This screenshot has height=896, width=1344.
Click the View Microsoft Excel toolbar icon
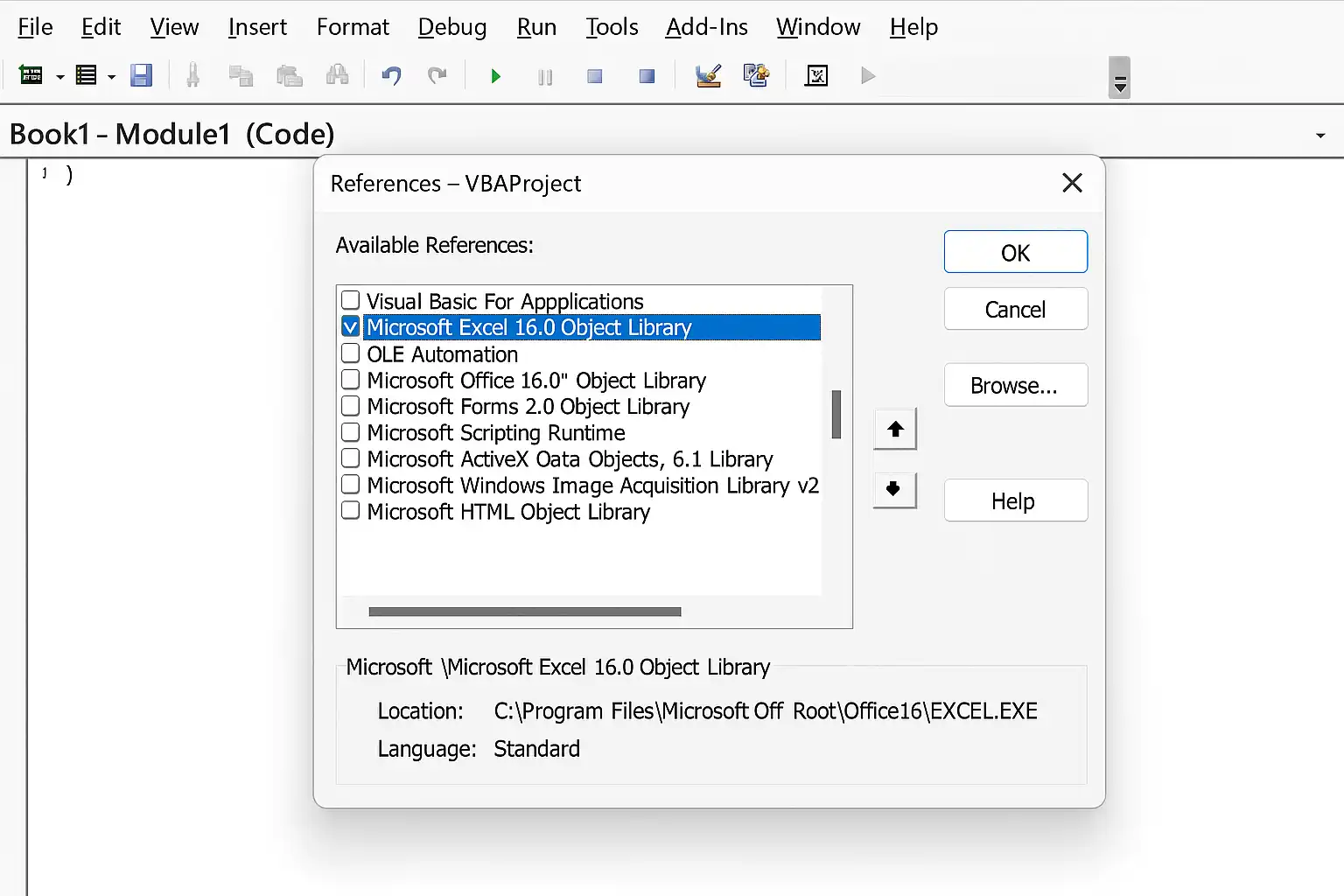pyautogui.click(x=31, y=76)
